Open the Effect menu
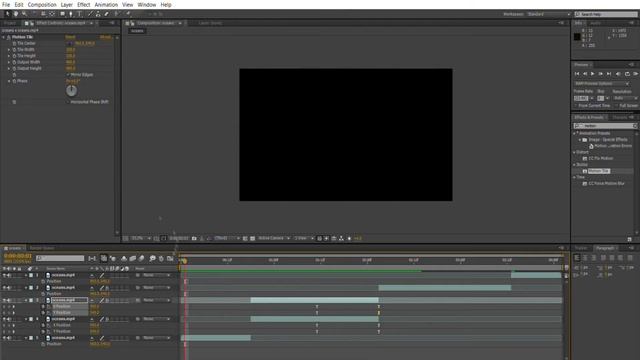The height and width of the screenshot is (360, 640). (x=83, y=4)
